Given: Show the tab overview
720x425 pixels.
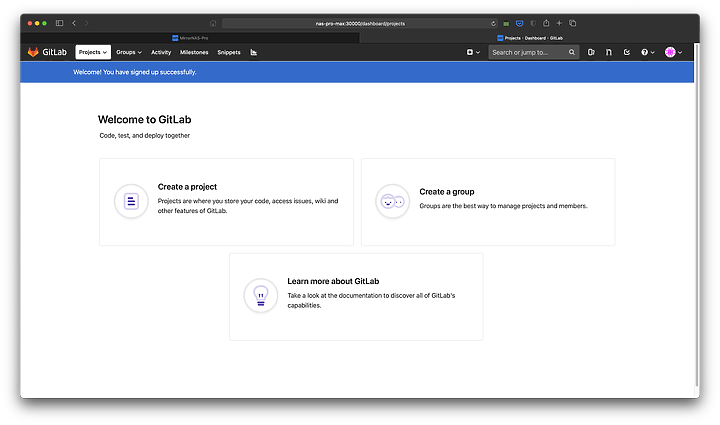Looking at the screenshot, I should tap(573, 23).
